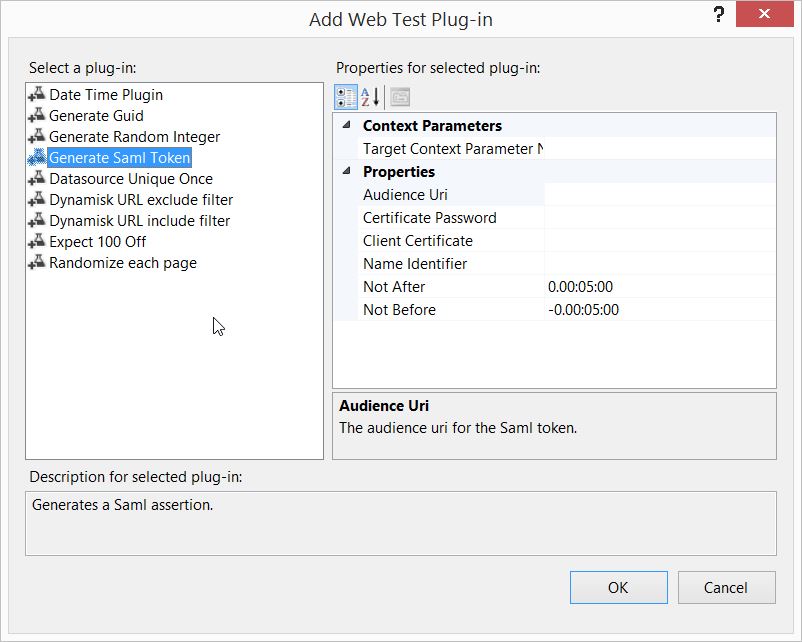The width and height of the screenshot is (802, 642).
Task: Edit the Not Before value -0.00:05:00
Action: pos(660,309)
